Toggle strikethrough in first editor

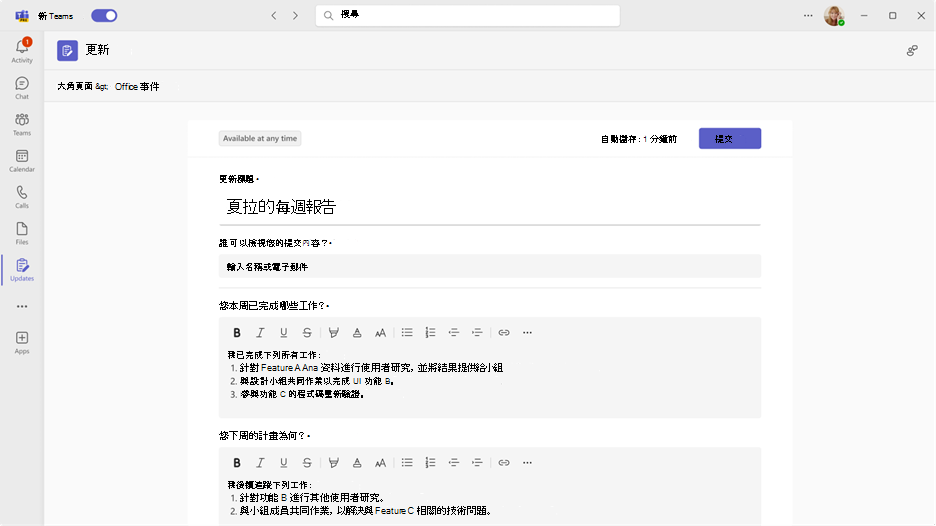pyautogui.click(x=307, y=333)
